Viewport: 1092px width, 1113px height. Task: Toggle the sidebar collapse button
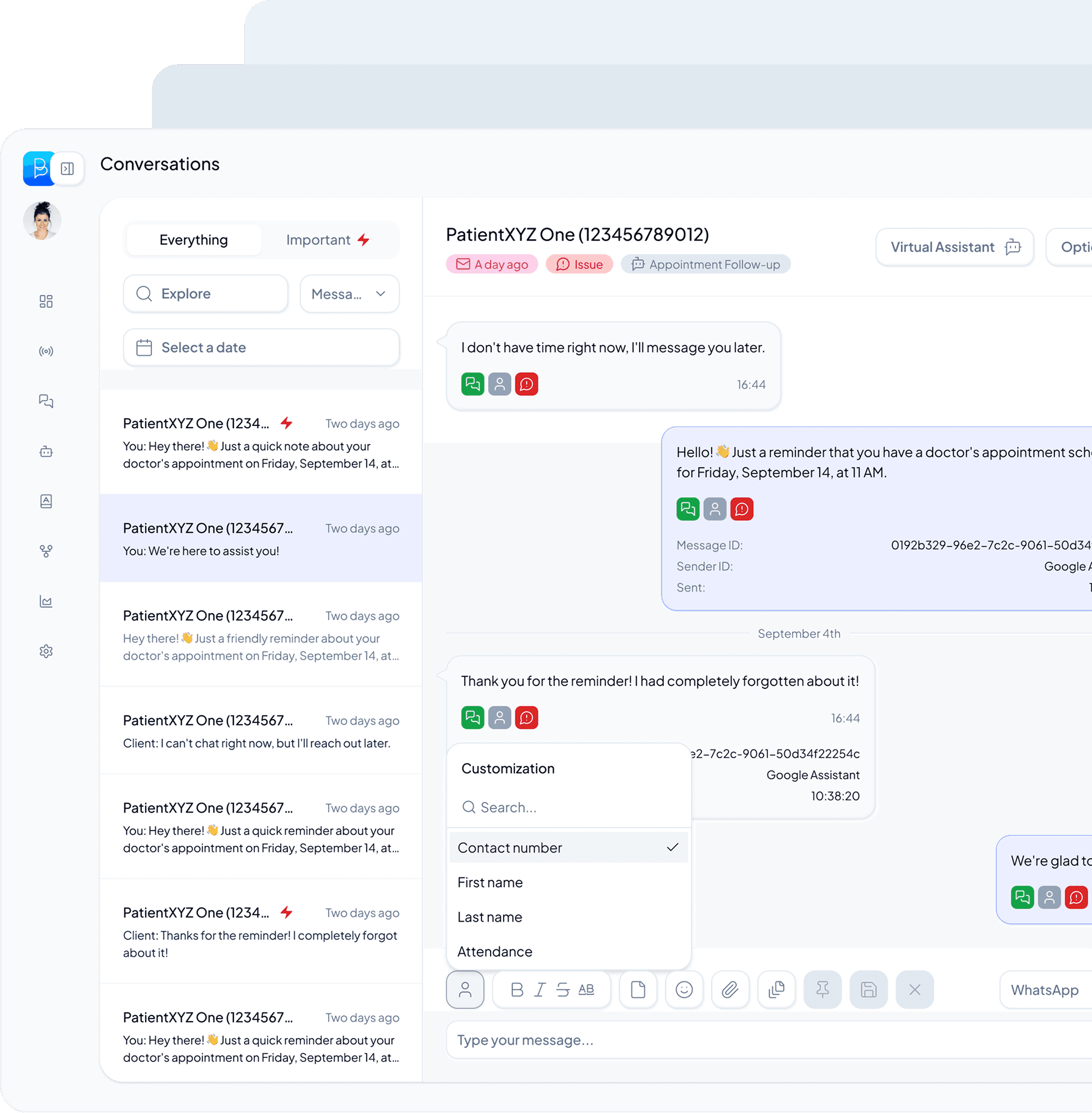coord(68,169)
